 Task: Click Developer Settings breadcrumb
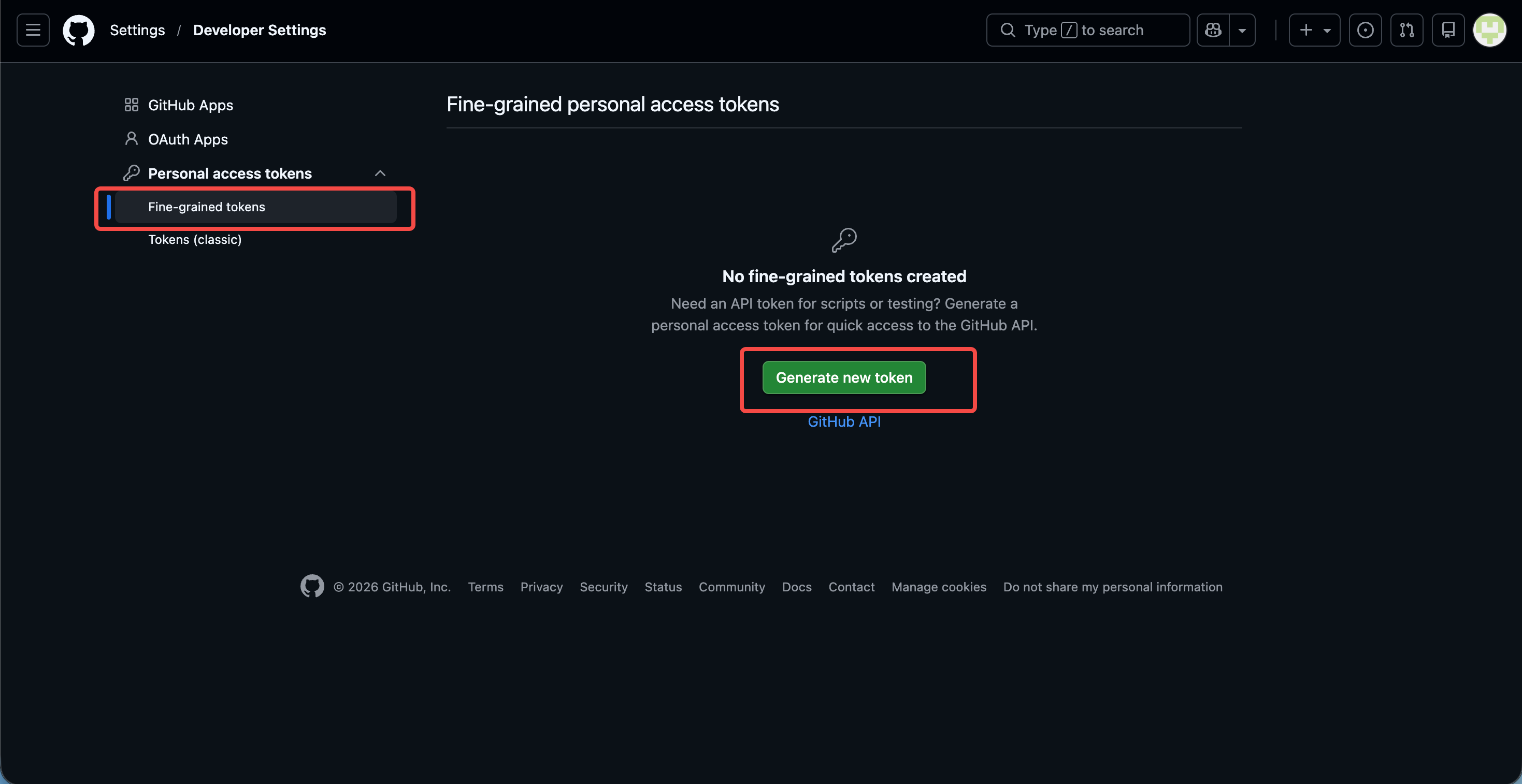click(x=260, y=30)
